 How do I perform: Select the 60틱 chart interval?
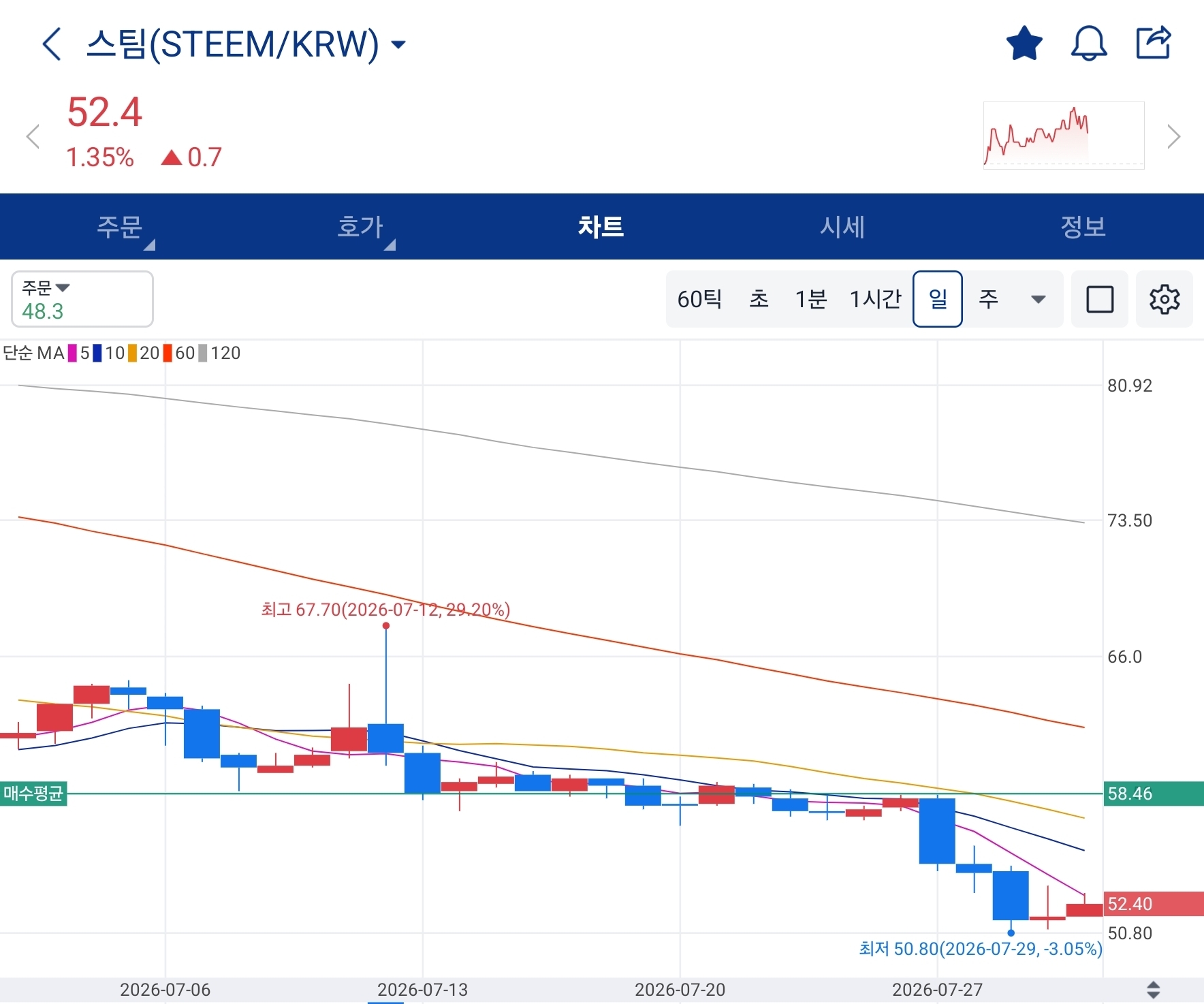click(x=699, y=299)
